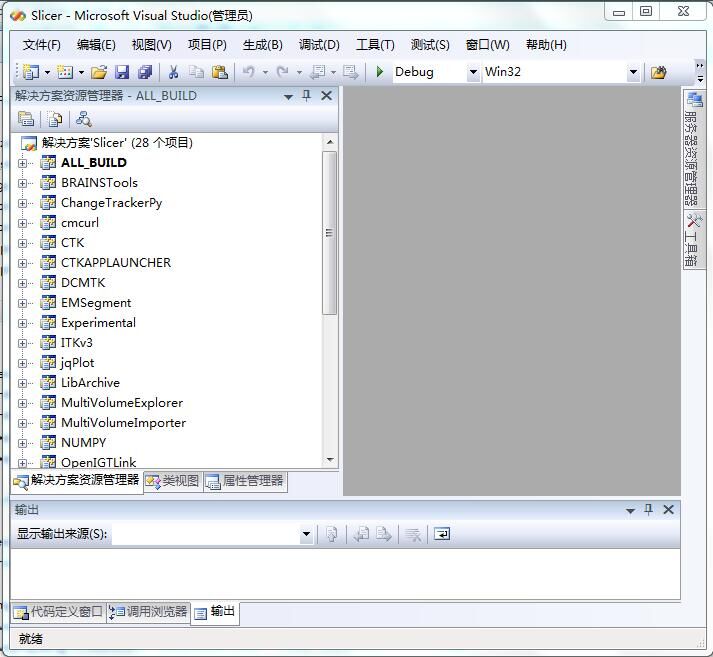The height and width of the screenshot is (657, 713).
Task: Click Clear All output icon
Action: coord(413,534)
